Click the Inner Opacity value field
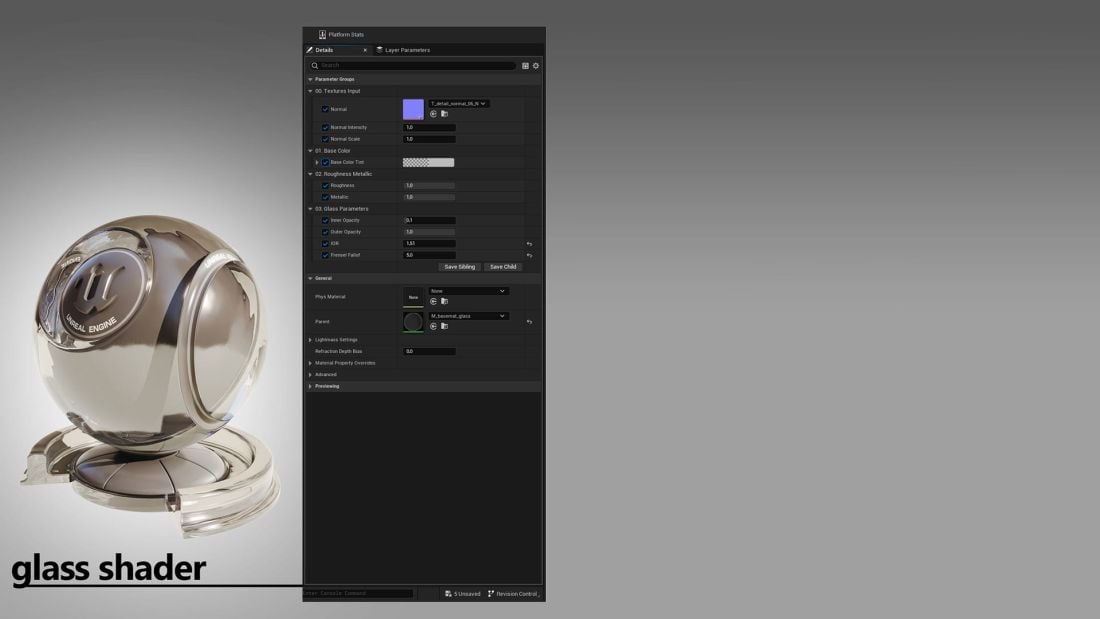Screen dimensions: 1100x619 coord(429,220)
